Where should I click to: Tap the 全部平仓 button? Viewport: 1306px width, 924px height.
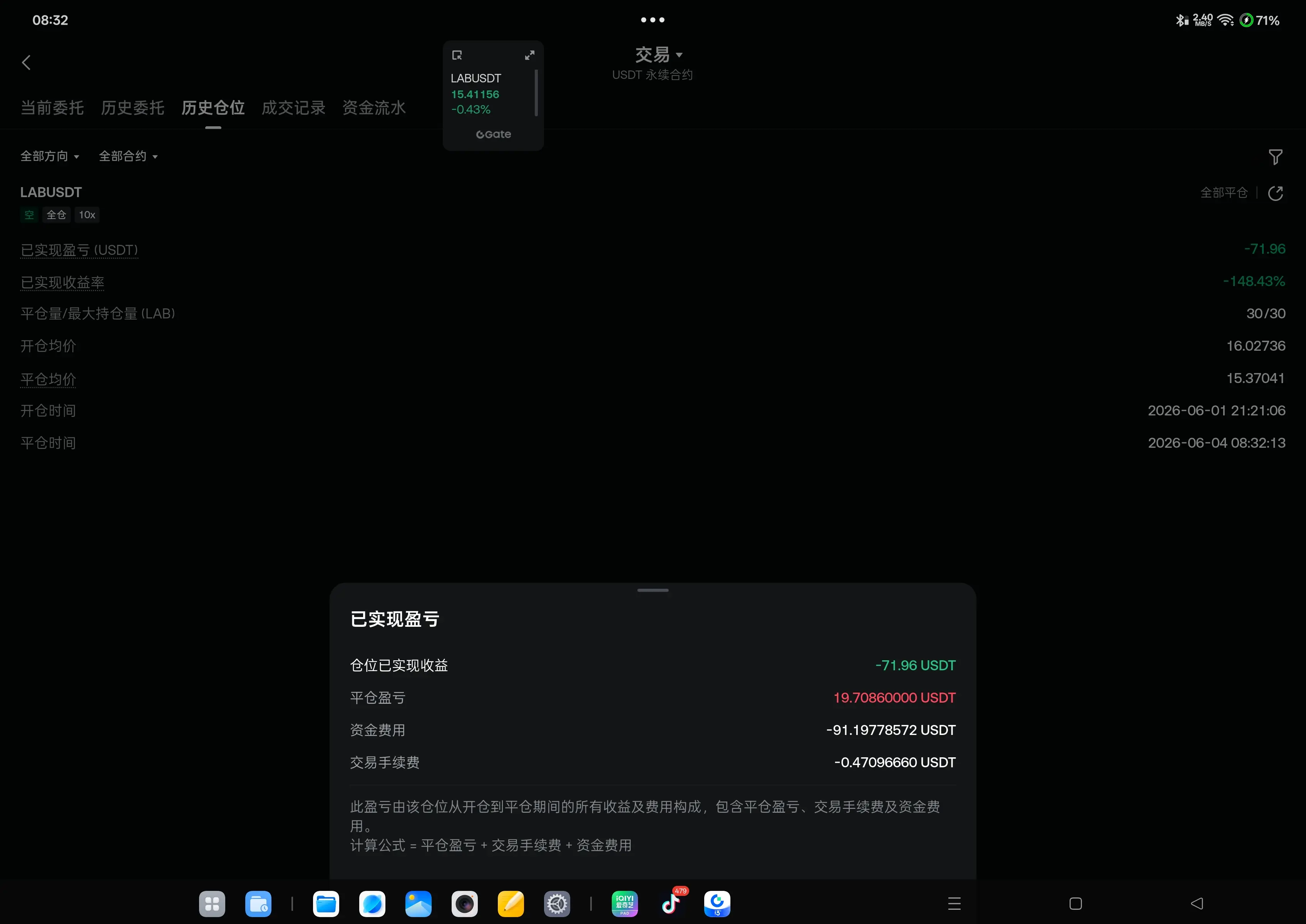pos(1224,193)
